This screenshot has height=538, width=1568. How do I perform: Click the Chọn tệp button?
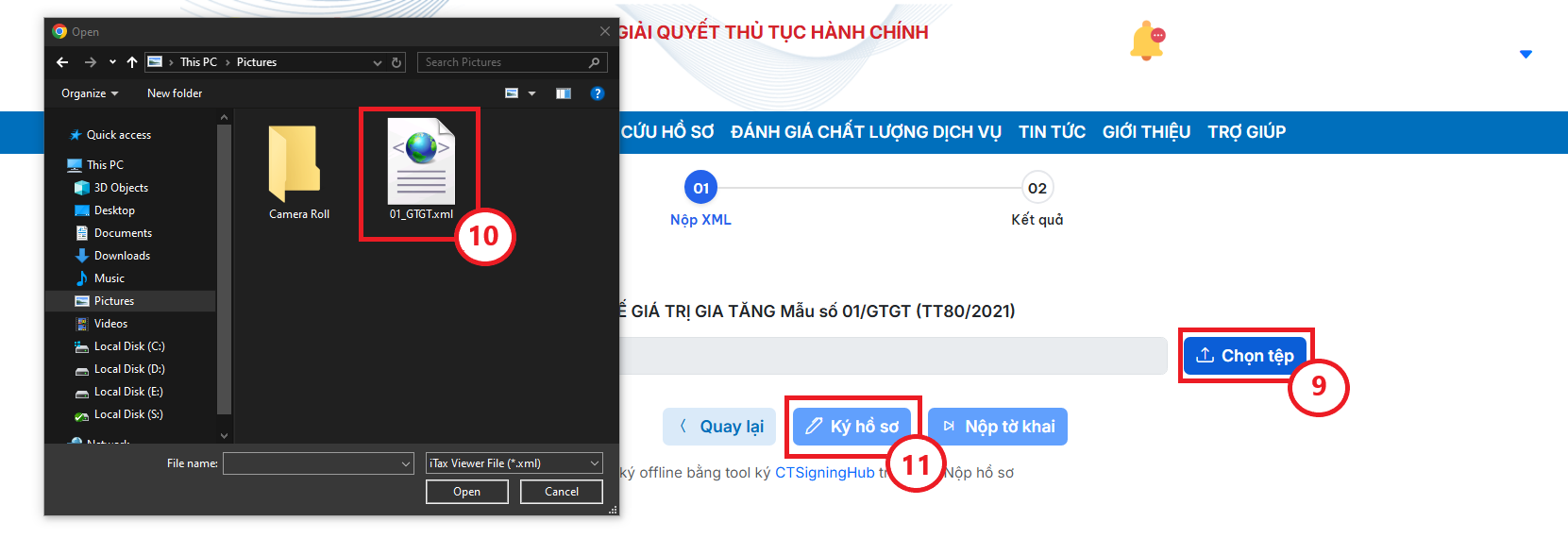1245,356
